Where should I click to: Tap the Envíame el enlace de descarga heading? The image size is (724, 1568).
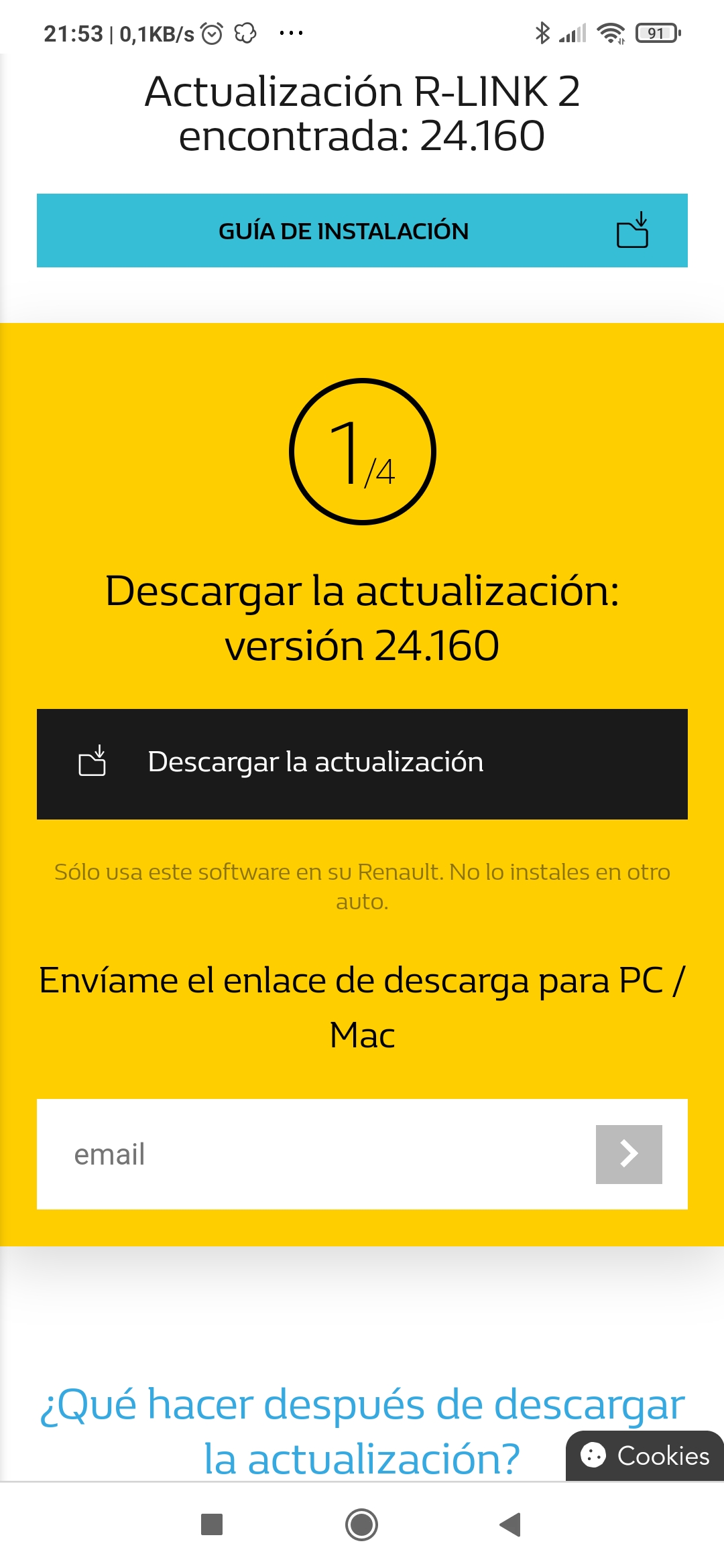362,1008
